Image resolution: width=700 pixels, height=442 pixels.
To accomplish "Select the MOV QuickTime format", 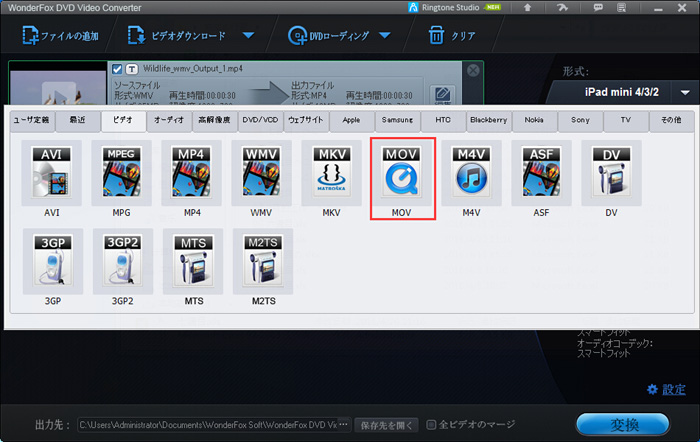I will tap(401, 173).
